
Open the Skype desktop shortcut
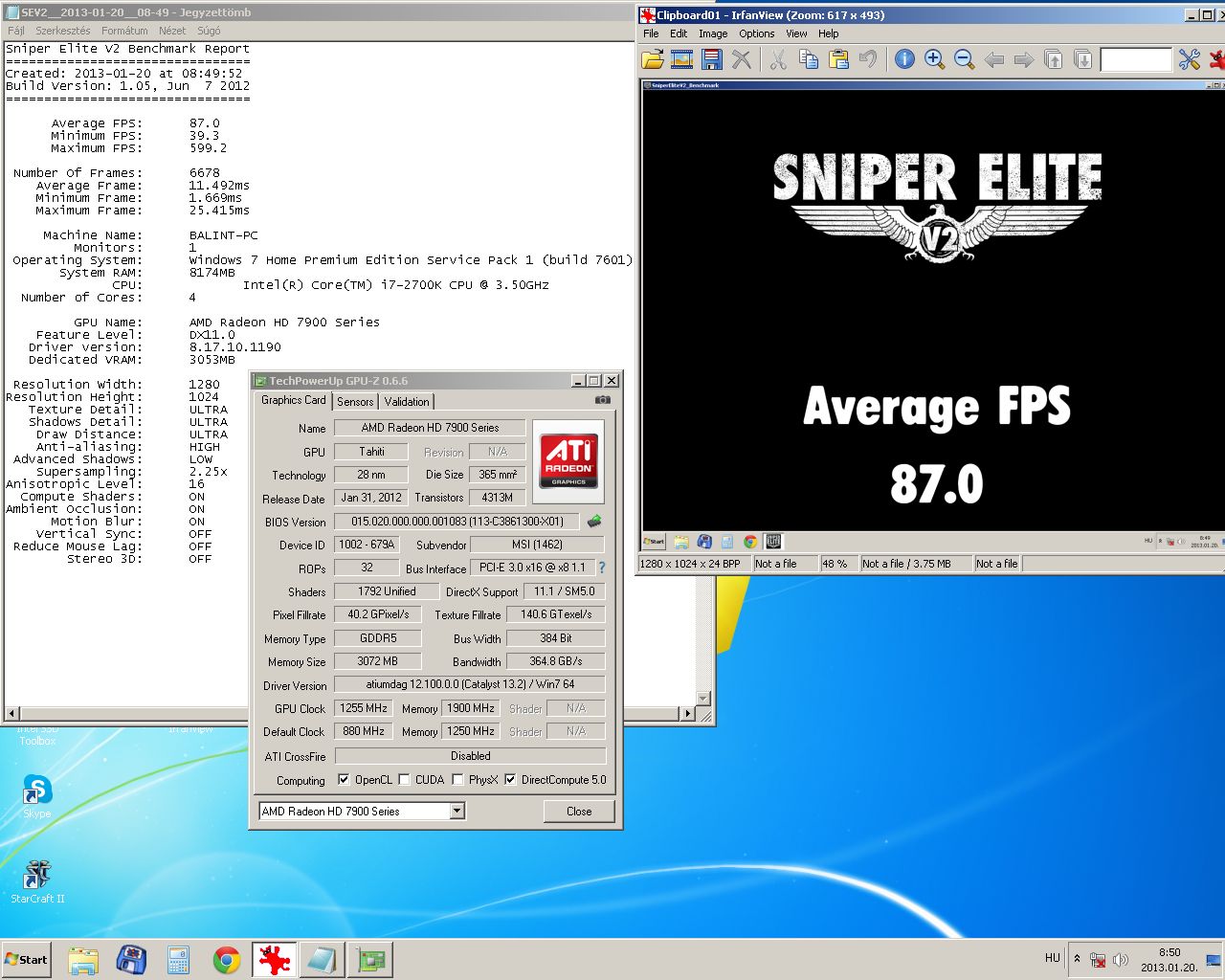(x=36, y=797)
